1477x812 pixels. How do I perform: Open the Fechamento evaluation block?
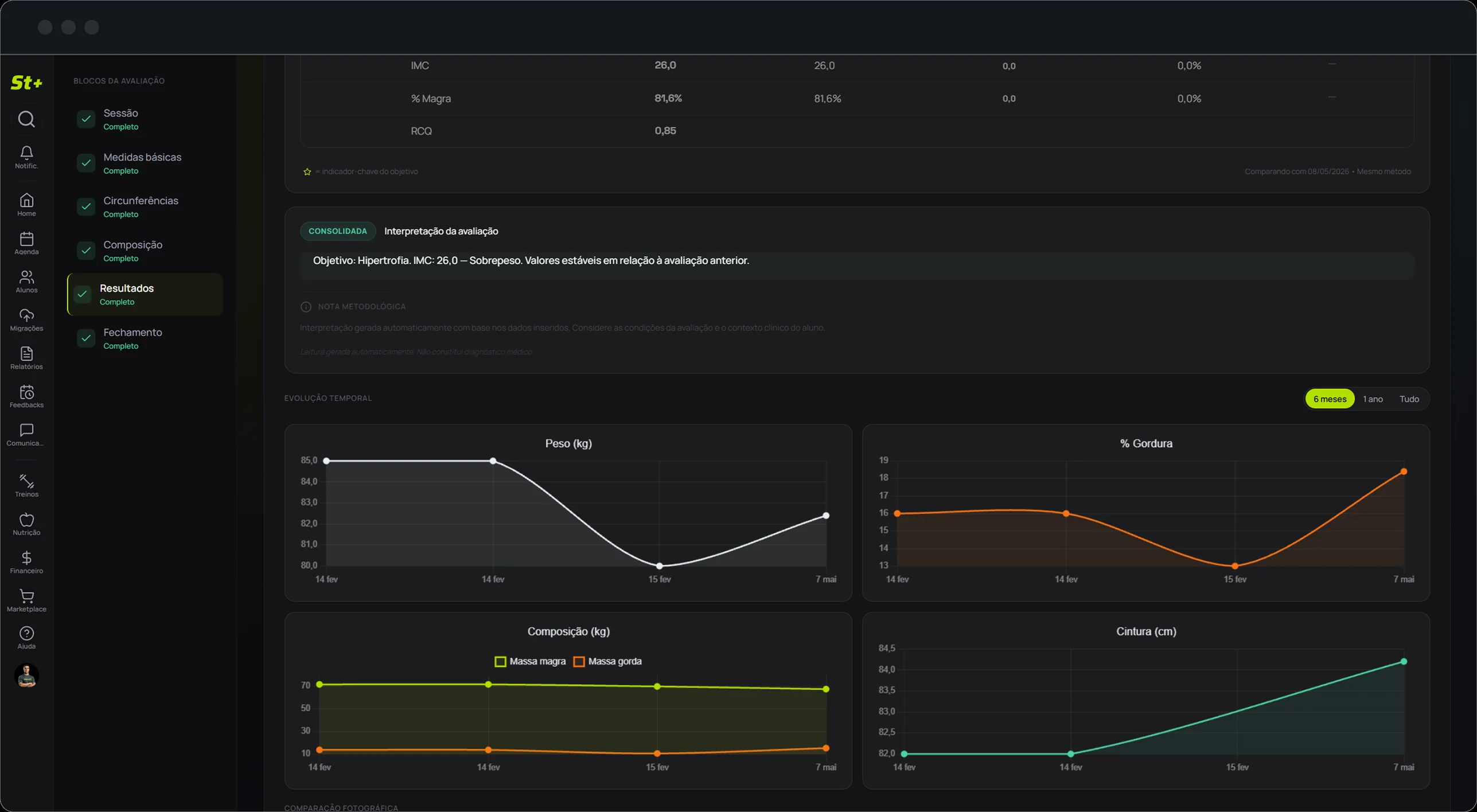(x=145, y=338)
